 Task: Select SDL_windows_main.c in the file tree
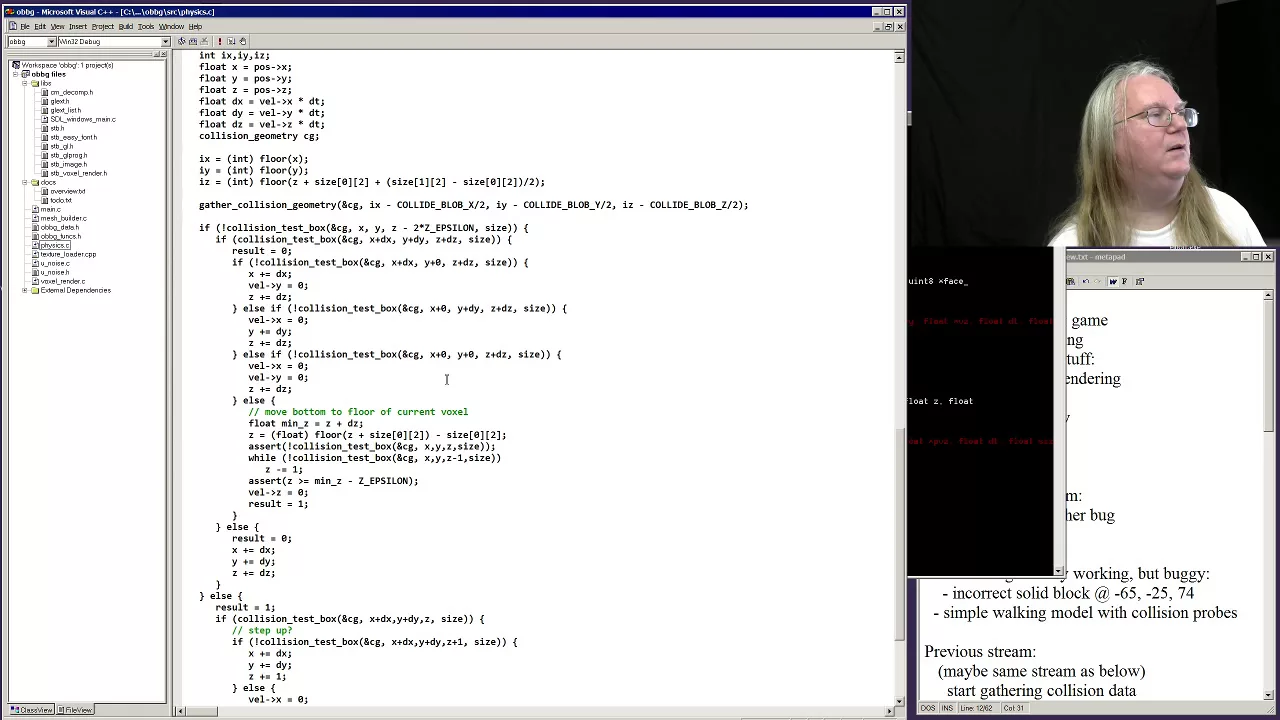[x=83, y=119]
